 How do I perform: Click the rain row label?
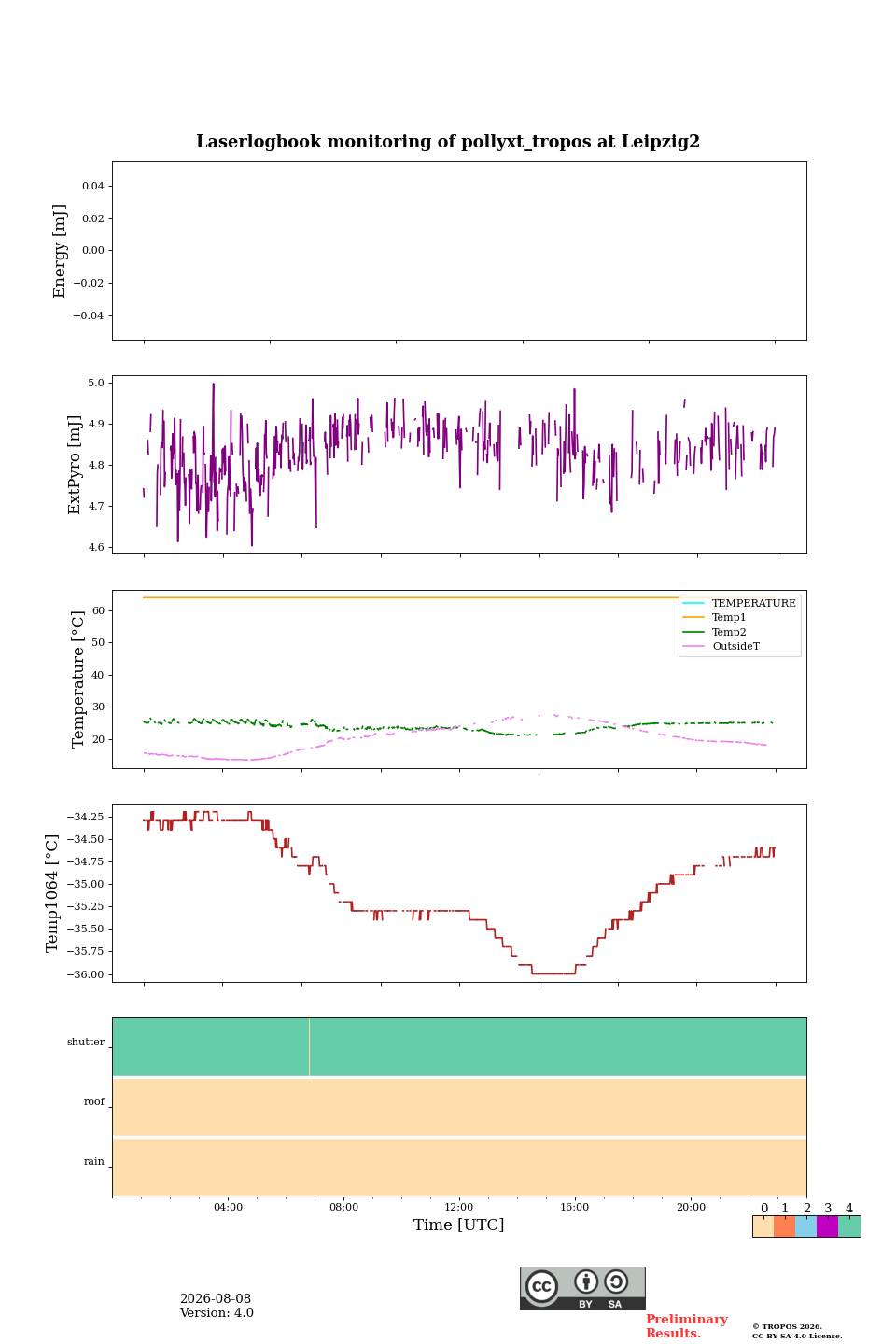[94, 1162]
